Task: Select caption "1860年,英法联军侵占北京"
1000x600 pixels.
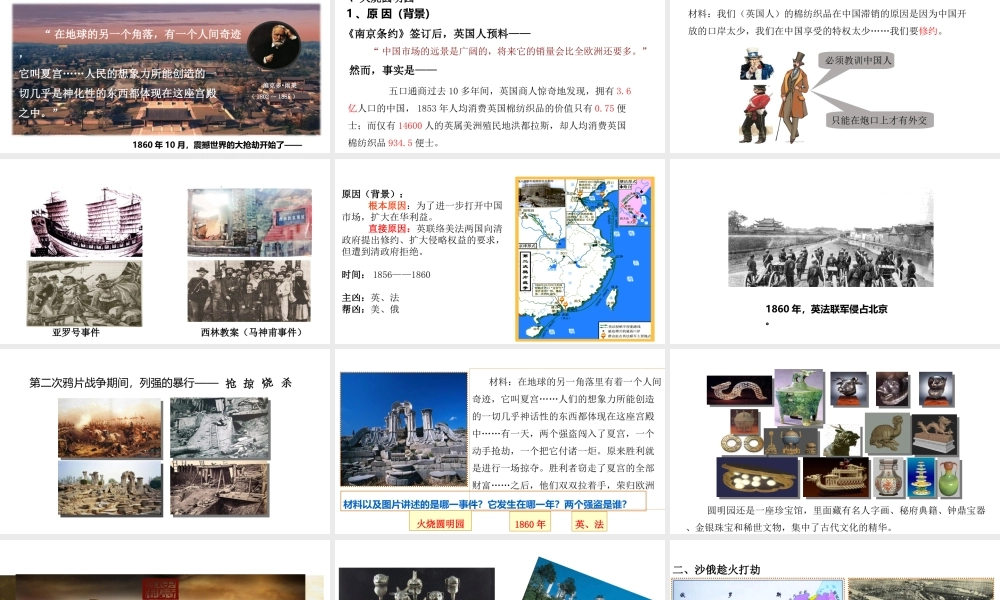Action: [827, 309]
